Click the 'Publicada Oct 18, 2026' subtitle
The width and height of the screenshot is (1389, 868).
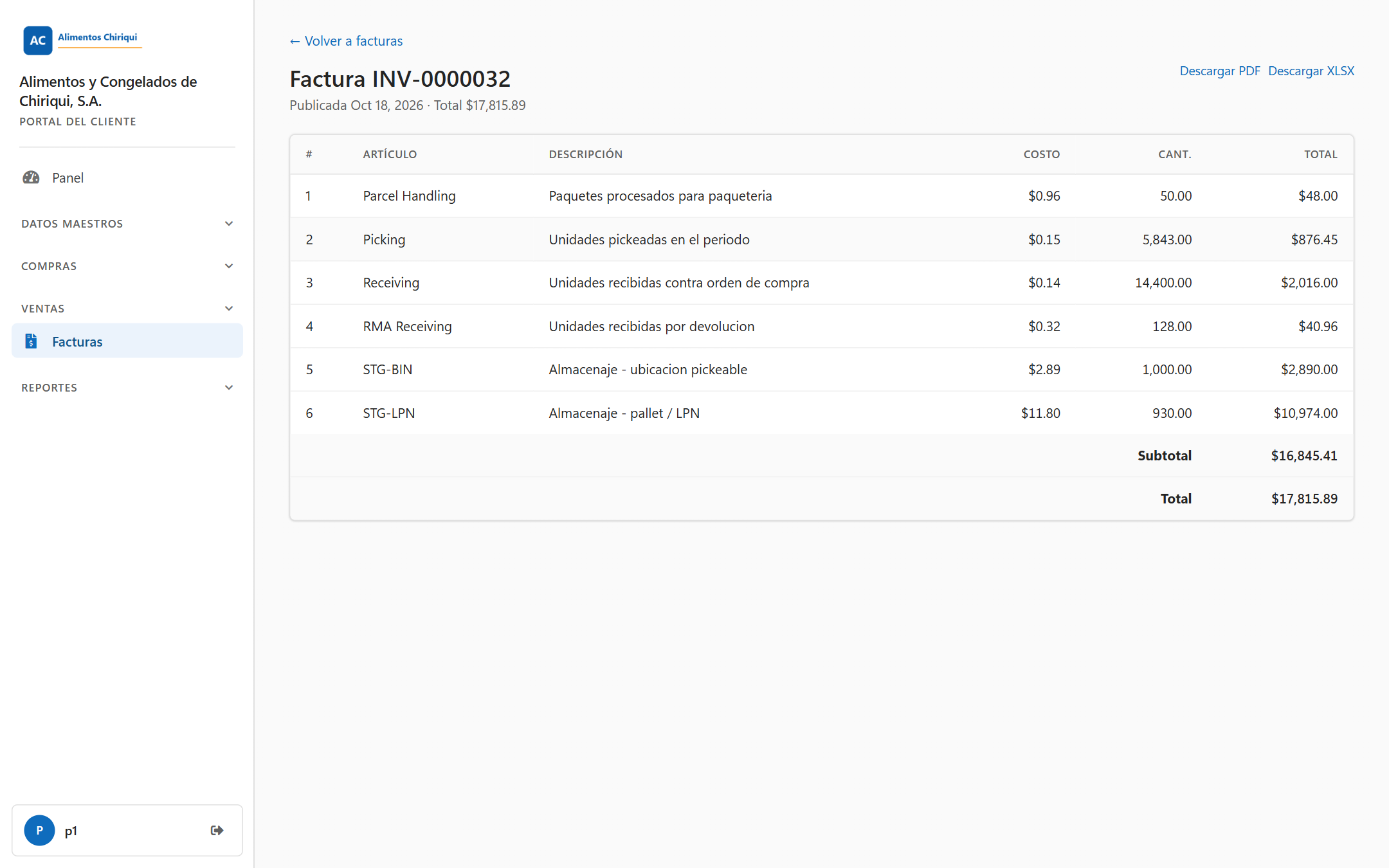click(356, 105)
